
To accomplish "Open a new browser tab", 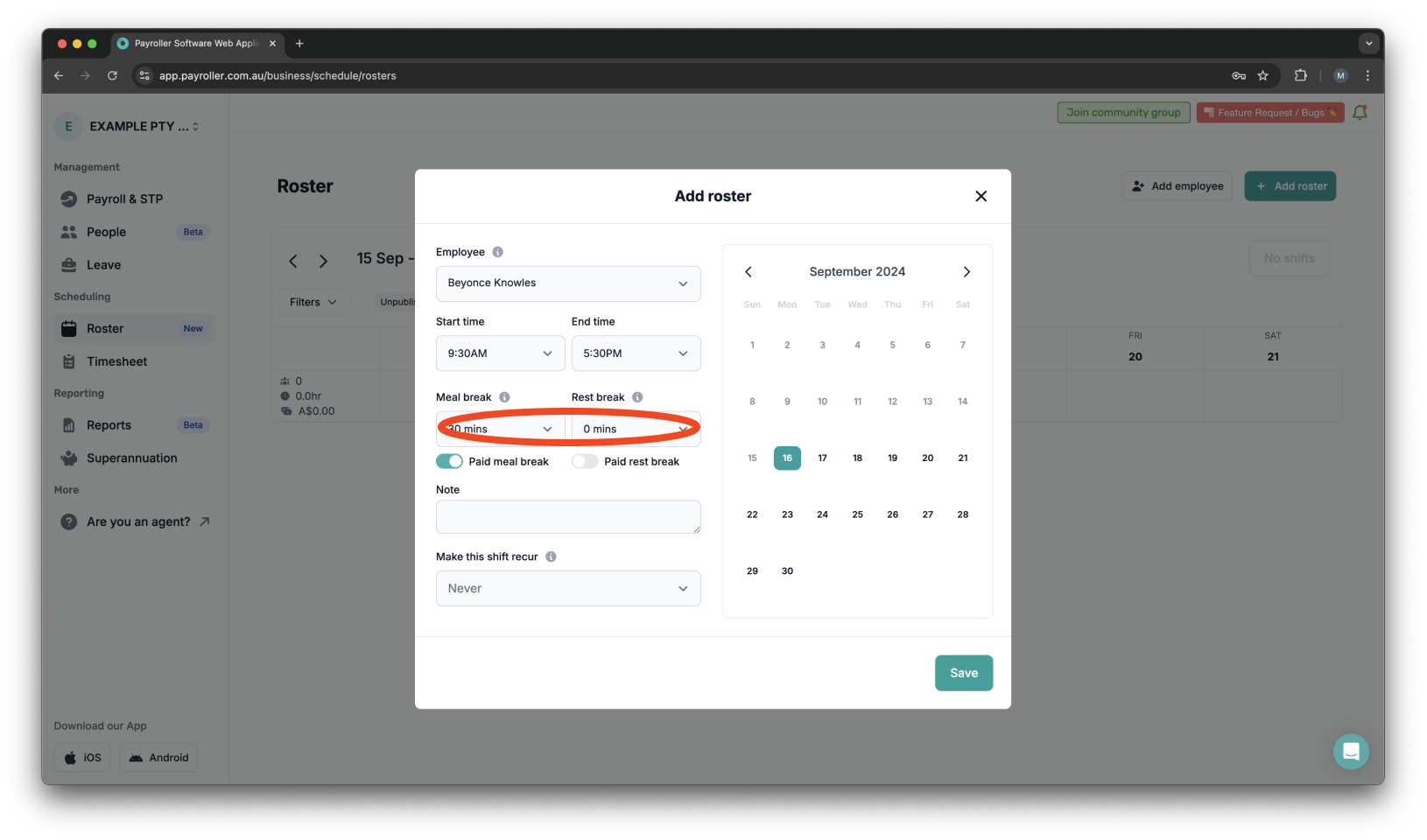I will tap(299, 43).
